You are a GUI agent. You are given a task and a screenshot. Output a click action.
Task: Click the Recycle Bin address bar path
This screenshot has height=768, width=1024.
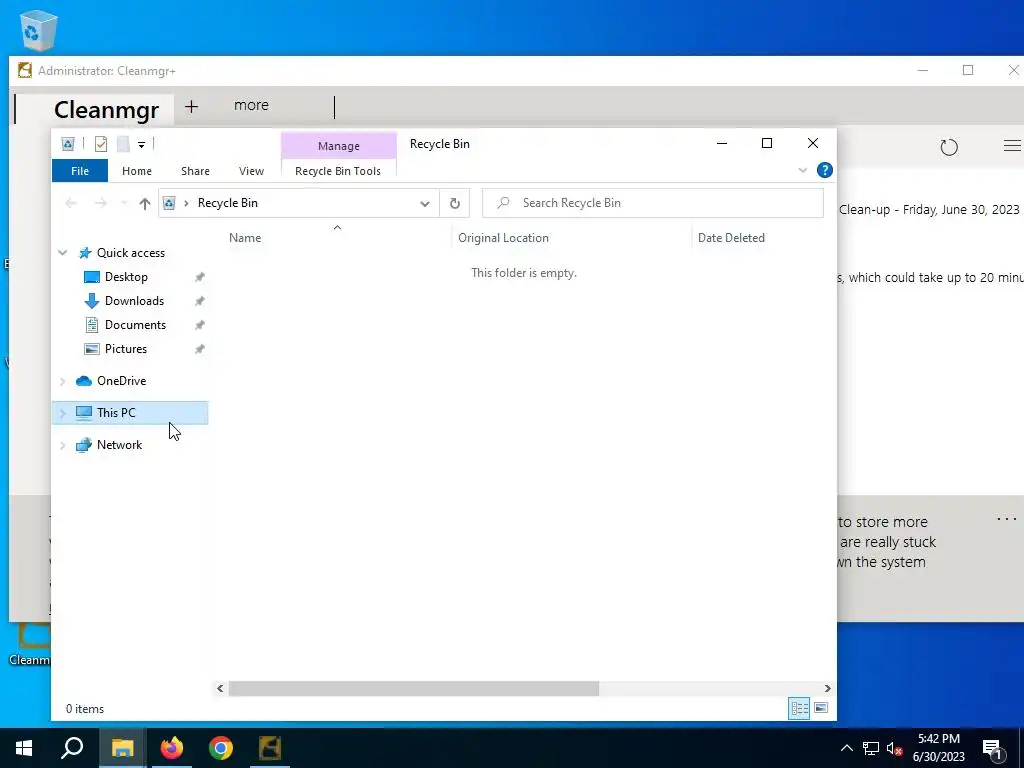coord(227,203)
